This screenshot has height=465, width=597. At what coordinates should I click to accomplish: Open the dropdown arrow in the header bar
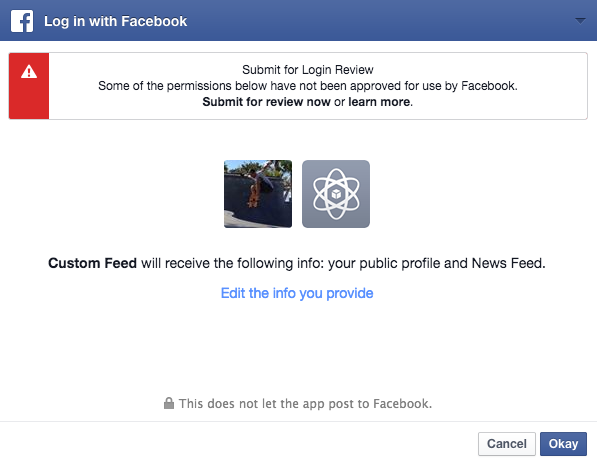point(580,21)
